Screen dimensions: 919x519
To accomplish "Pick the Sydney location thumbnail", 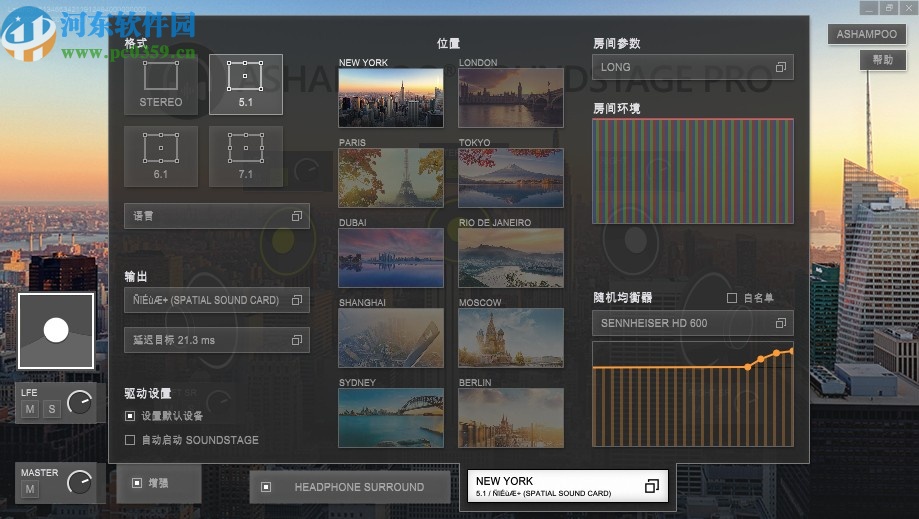I will pos(391,418).
